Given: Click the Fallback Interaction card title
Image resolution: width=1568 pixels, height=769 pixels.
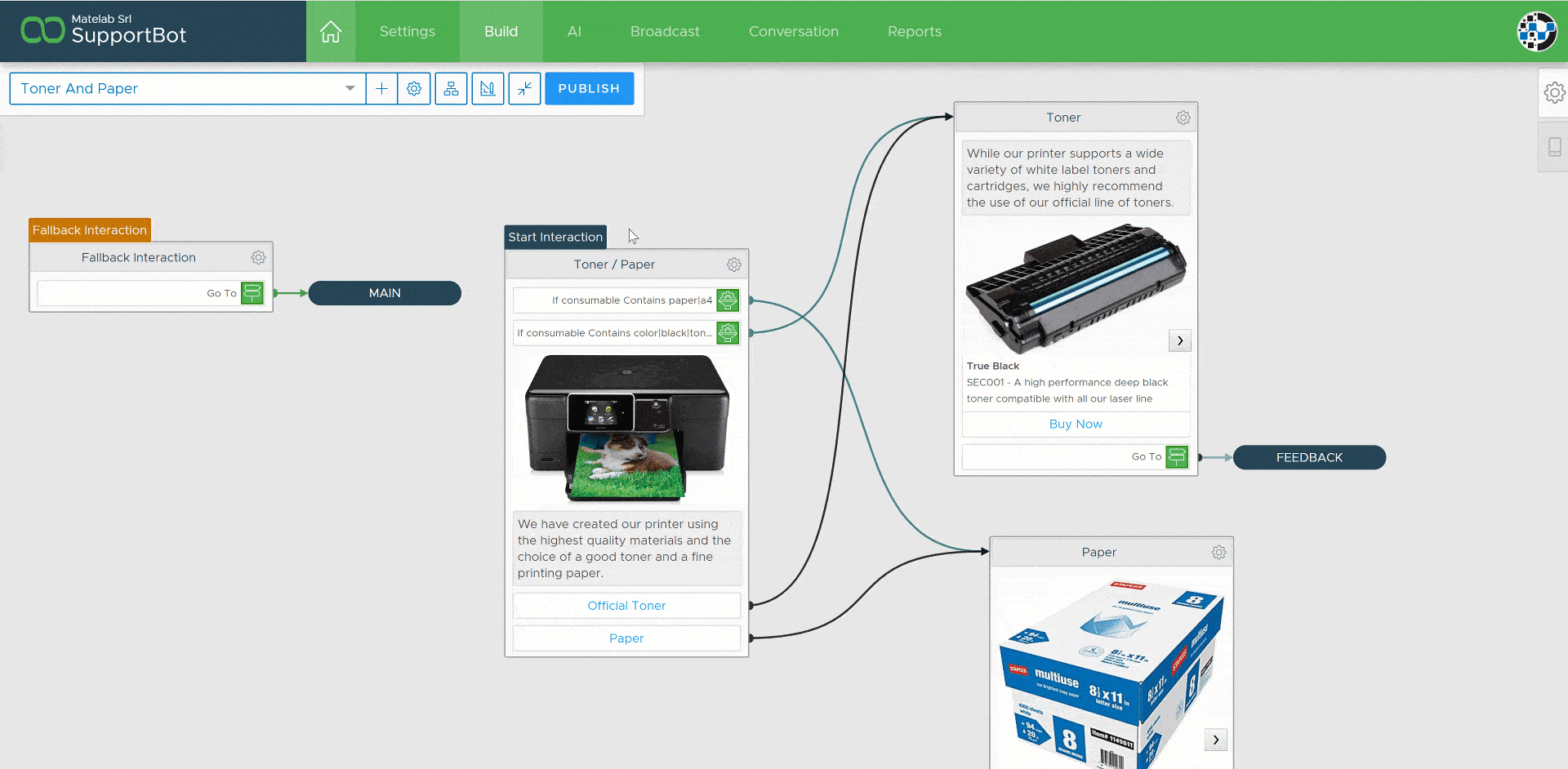Looking at the screenshot, I should click(139, 257).
